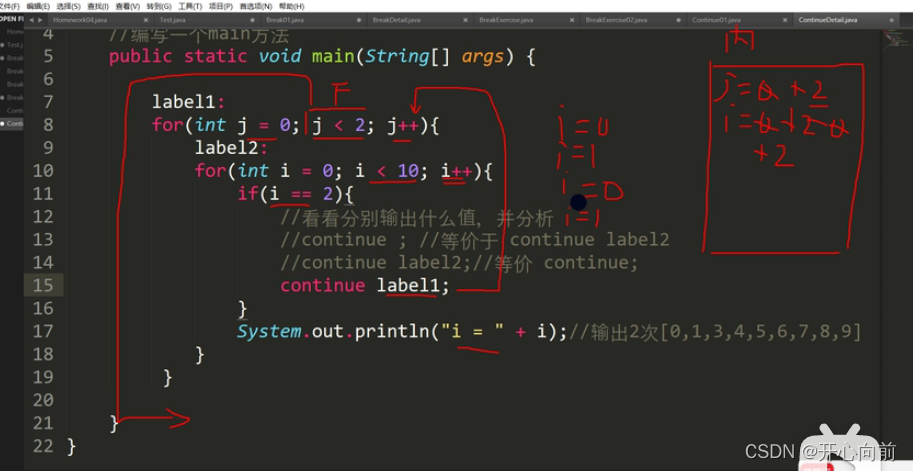Click "i < 10" condition on line 10

click(387, 171)
